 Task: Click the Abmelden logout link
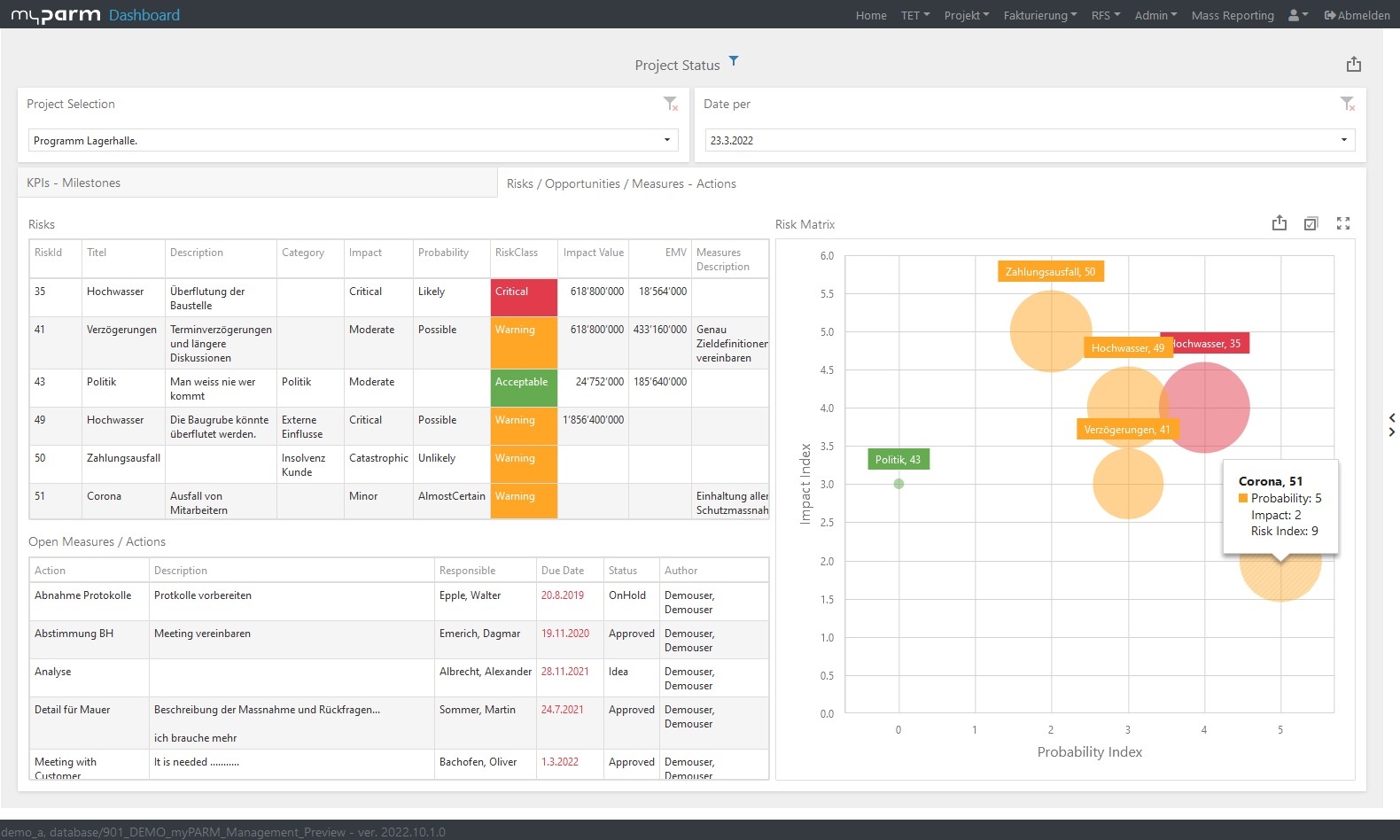click(x=1357, y=15)
